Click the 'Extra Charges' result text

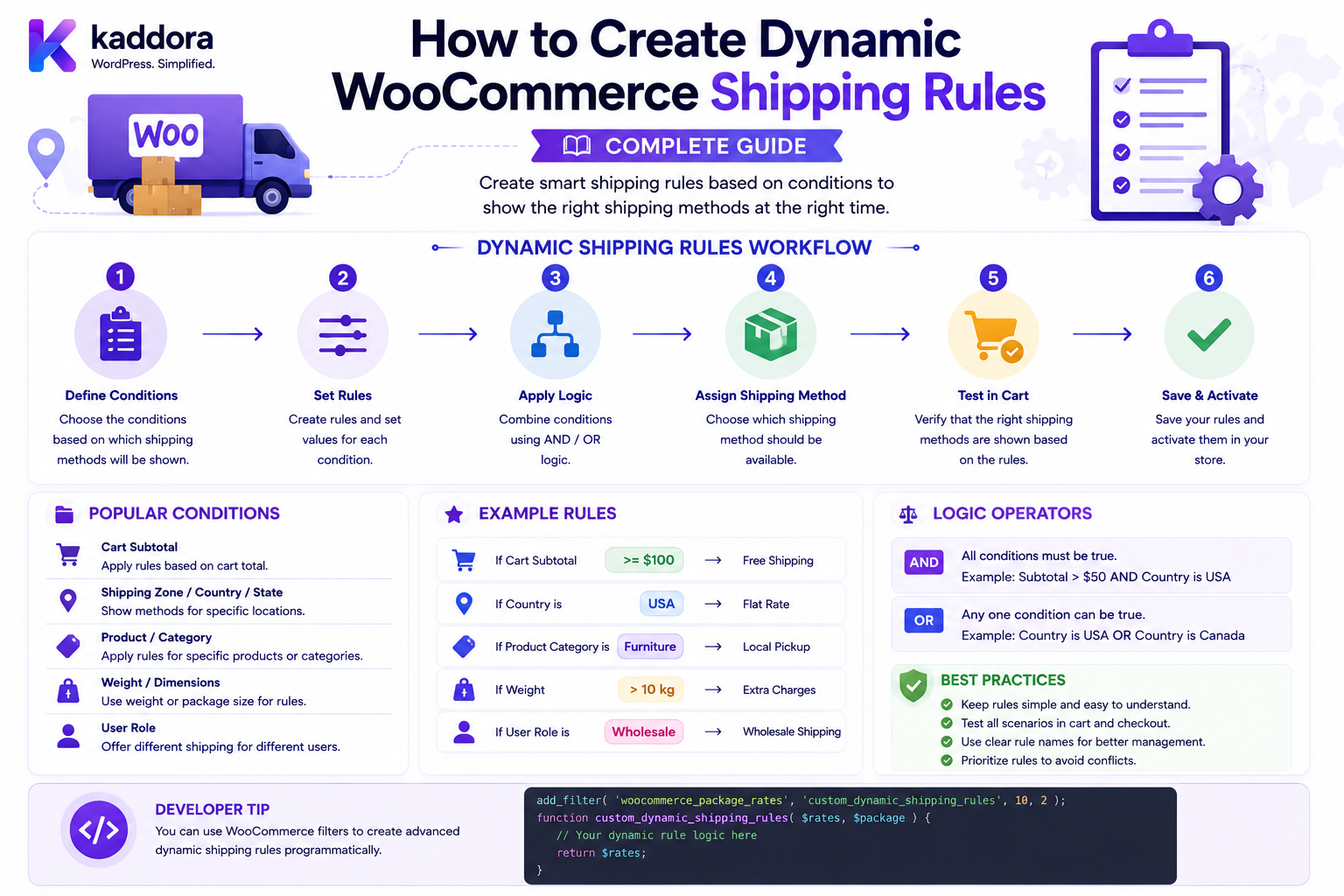tap(780, 690)
